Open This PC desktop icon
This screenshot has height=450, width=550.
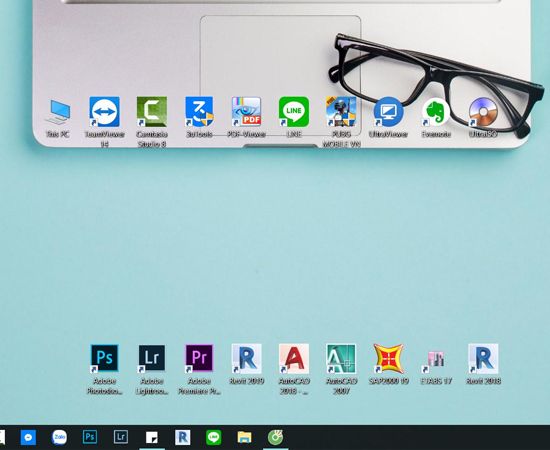[58, 112]
